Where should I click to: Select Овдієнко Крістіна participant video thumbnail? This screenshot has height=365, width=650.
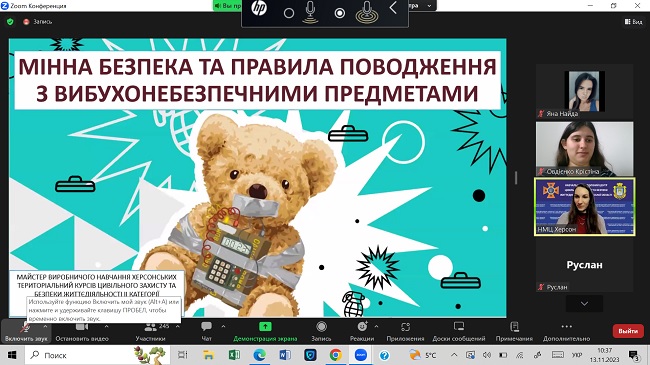(x=584, y=148)
